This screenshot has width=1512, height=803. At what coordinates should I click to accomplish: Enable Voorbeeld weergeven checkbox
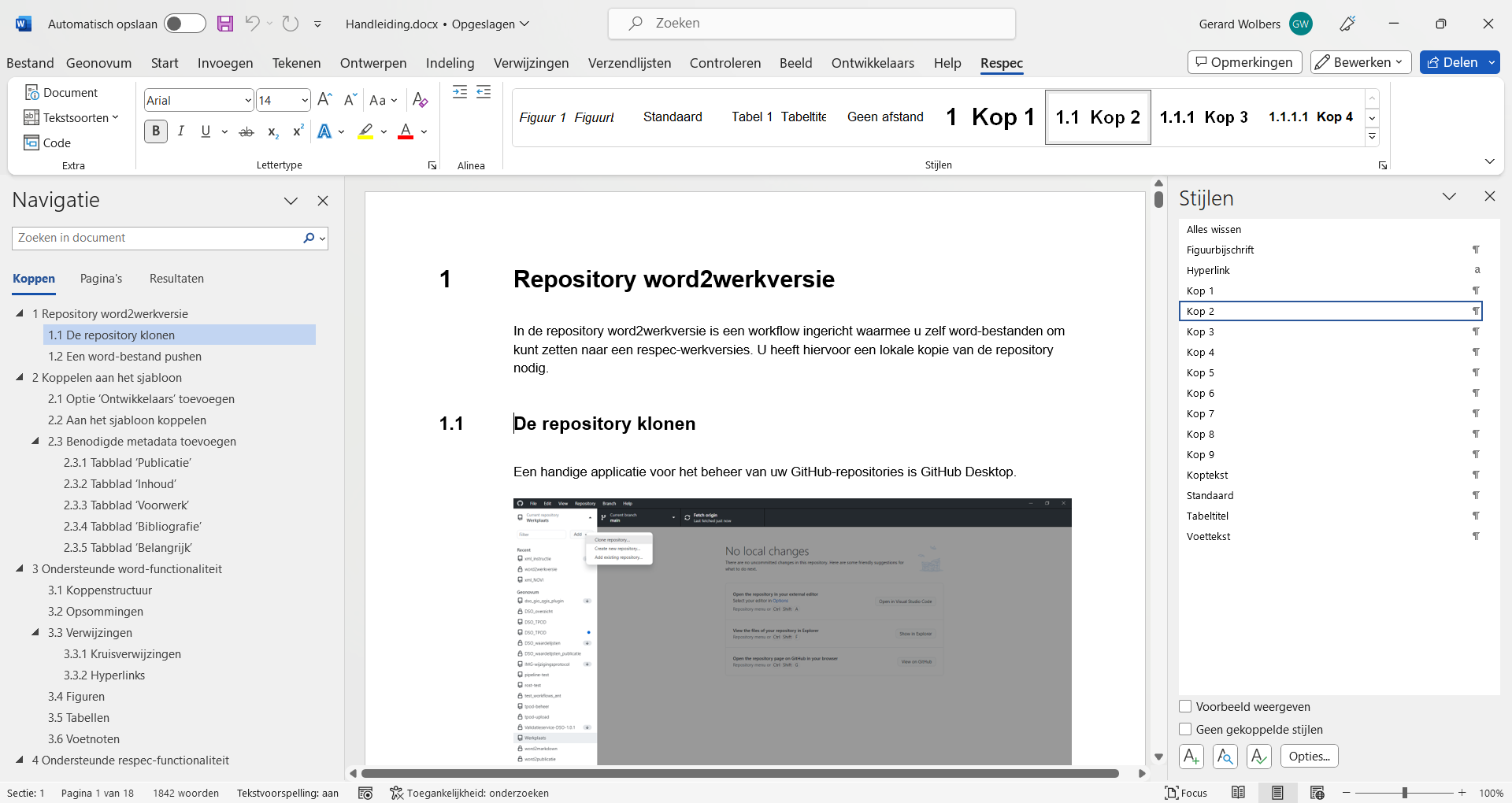click(x=1185, y=706)
